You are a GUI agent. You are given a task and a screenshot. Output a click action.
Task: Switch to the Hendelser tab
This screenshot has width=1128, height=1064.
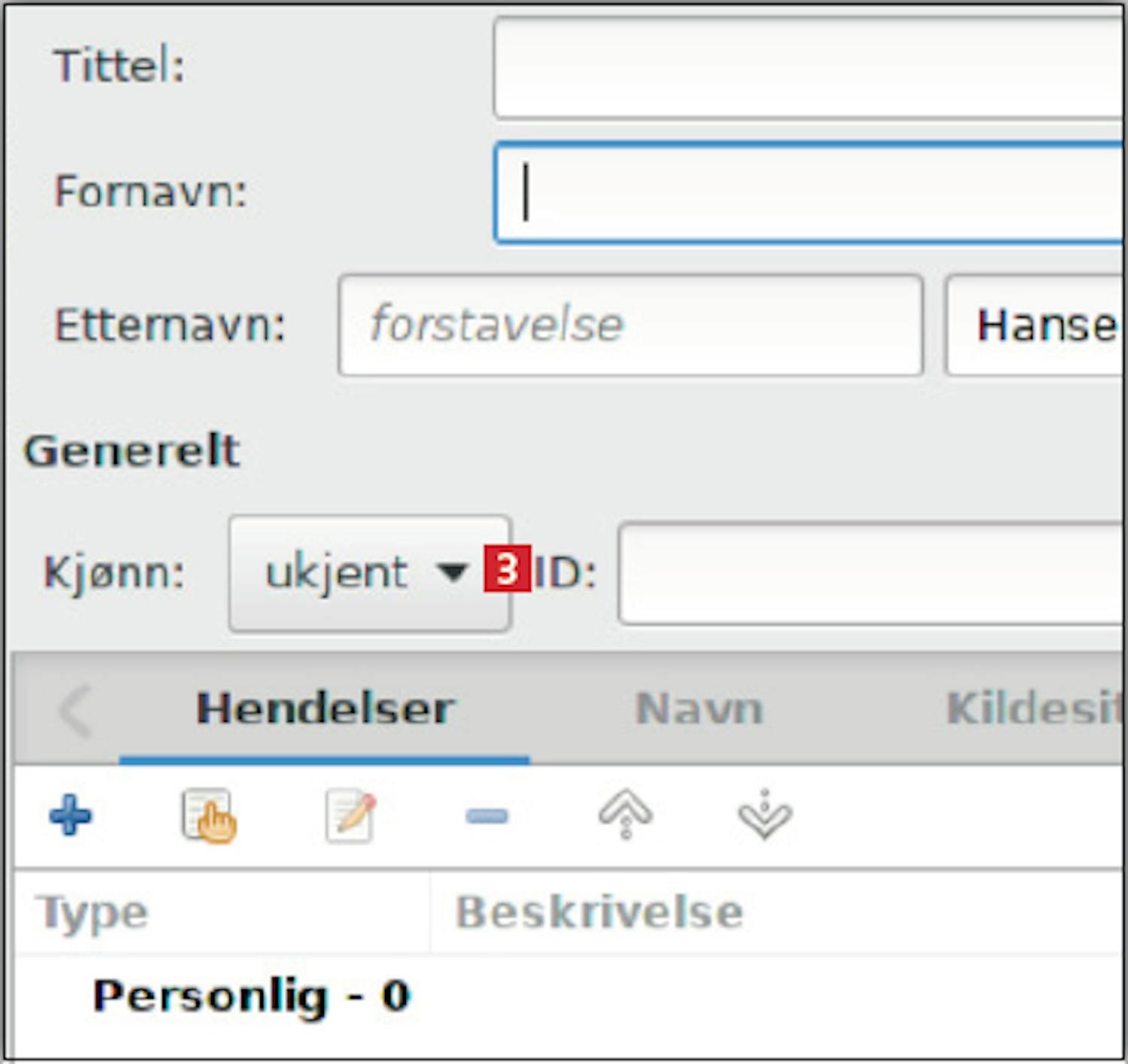(325, 708)
